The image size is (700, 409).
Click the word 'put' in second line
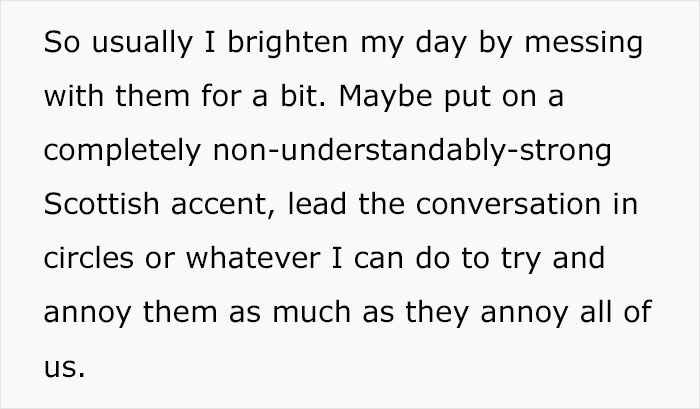[467, 98]
